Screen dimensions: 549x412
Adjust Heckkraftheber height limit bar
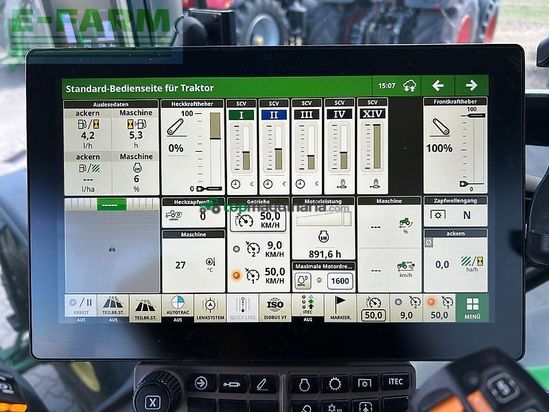click(215, 151)
